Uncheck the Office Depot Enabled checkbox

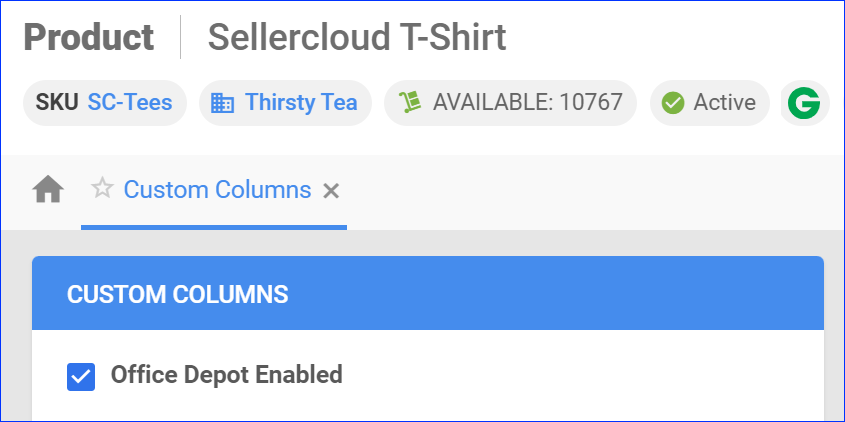coord(81,376)
